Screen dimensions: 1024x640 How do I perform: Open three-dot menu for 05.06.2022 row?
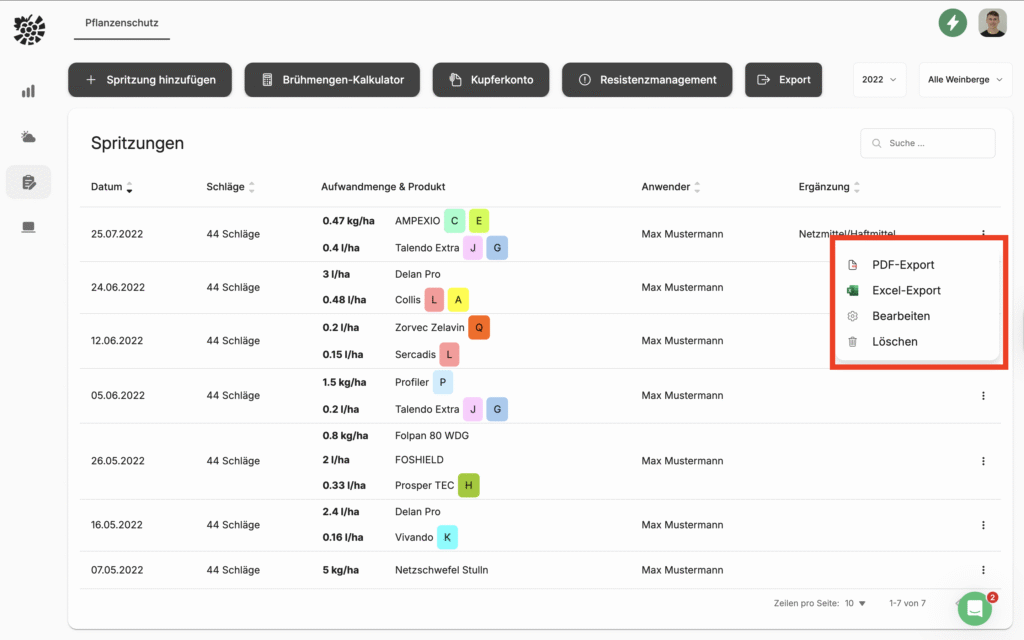click(983, 396)
